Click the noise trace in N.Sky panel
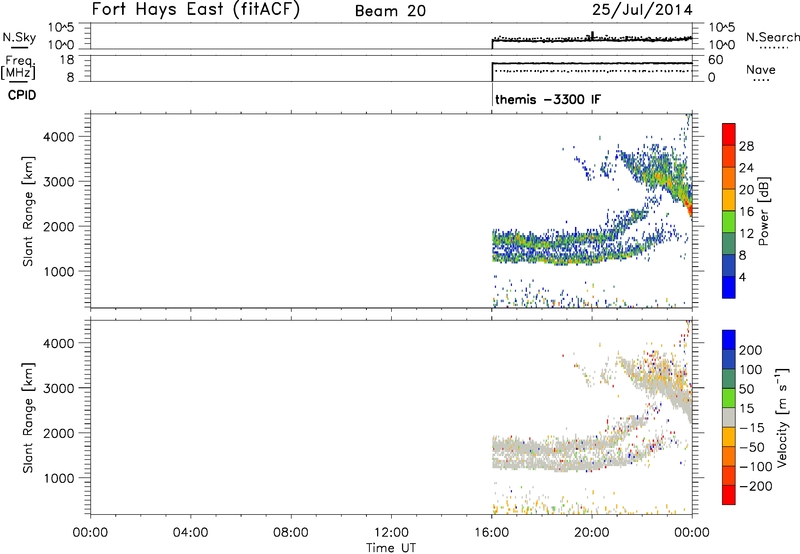 coord(592,40)
